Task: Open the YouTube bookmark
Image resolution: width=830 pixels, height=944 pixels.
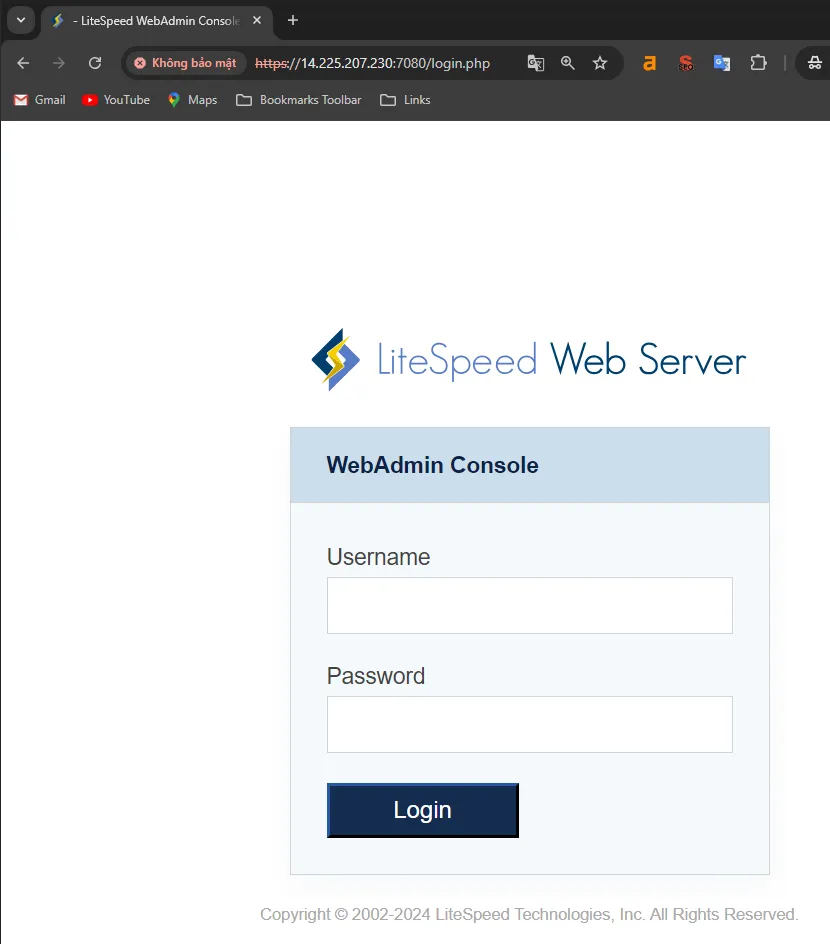Action: (116, 100)
